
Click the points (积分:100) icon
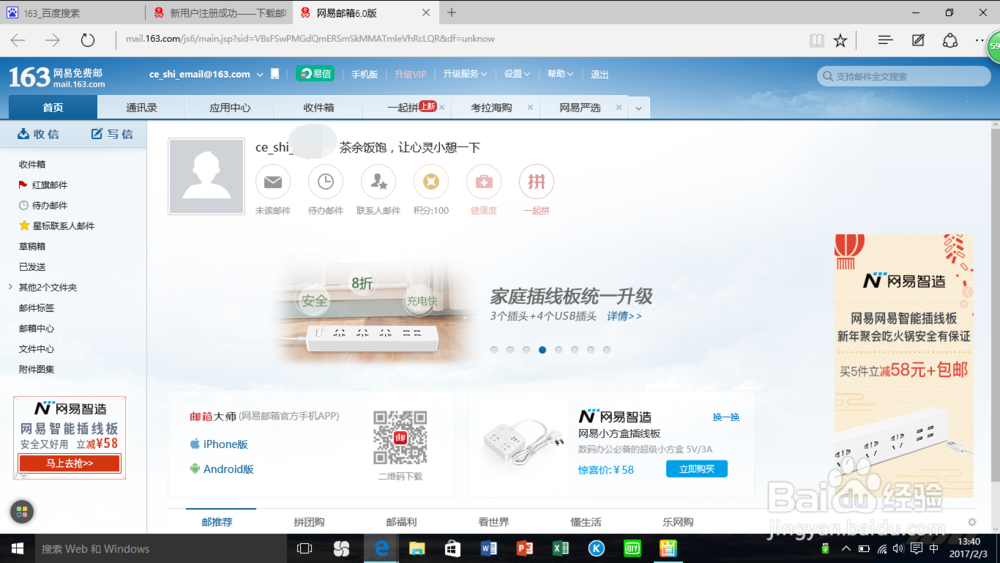pyautogui.click(x=431, y=182)
